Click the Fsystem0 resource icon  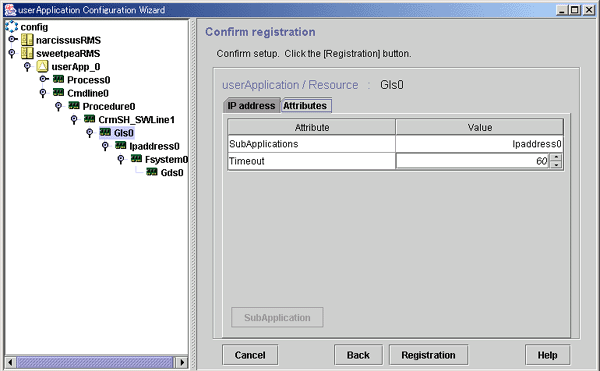tap(136, 159)
